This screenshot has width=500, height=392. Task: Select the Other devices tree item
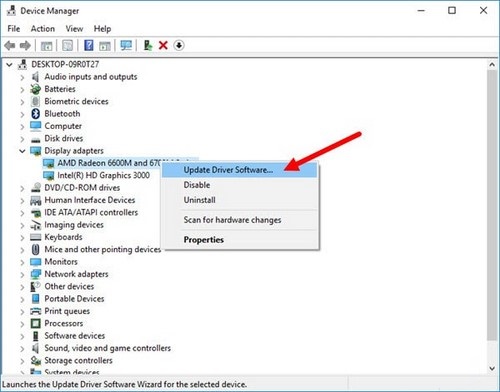coord(69,286)
